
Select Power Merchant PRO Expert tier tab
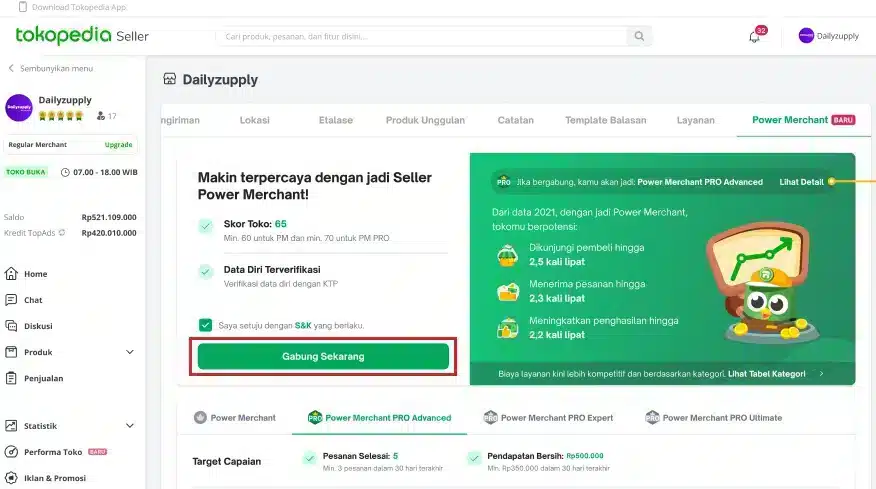pyautogui.click(x=548, y=417)
